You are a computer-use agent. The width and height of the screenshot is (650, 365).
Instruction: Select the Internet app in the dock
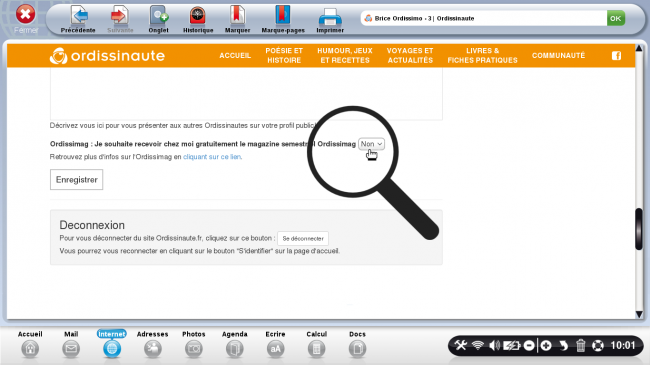(x=112, y=344)
